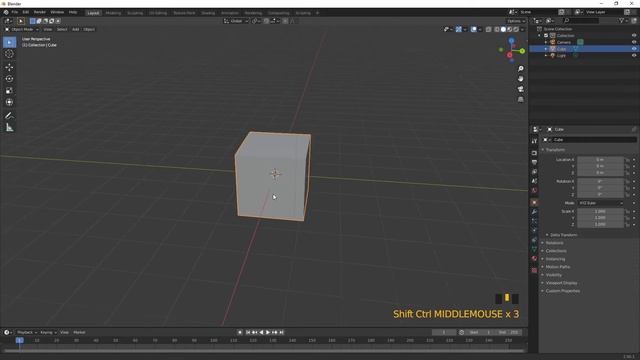This screenshot has width=640, height=360.
Task: Expand the Delta Transform panel
Action: pos(563,235)
